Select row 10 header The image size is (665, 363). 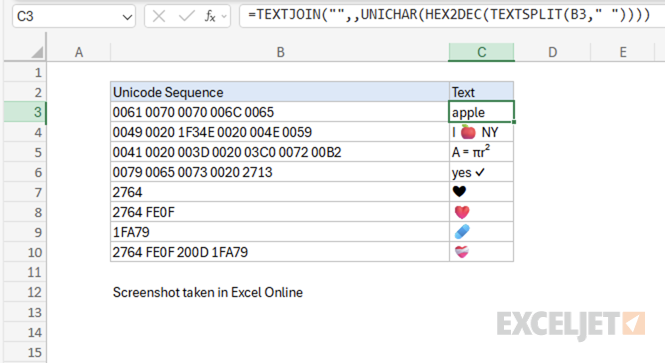25,252
